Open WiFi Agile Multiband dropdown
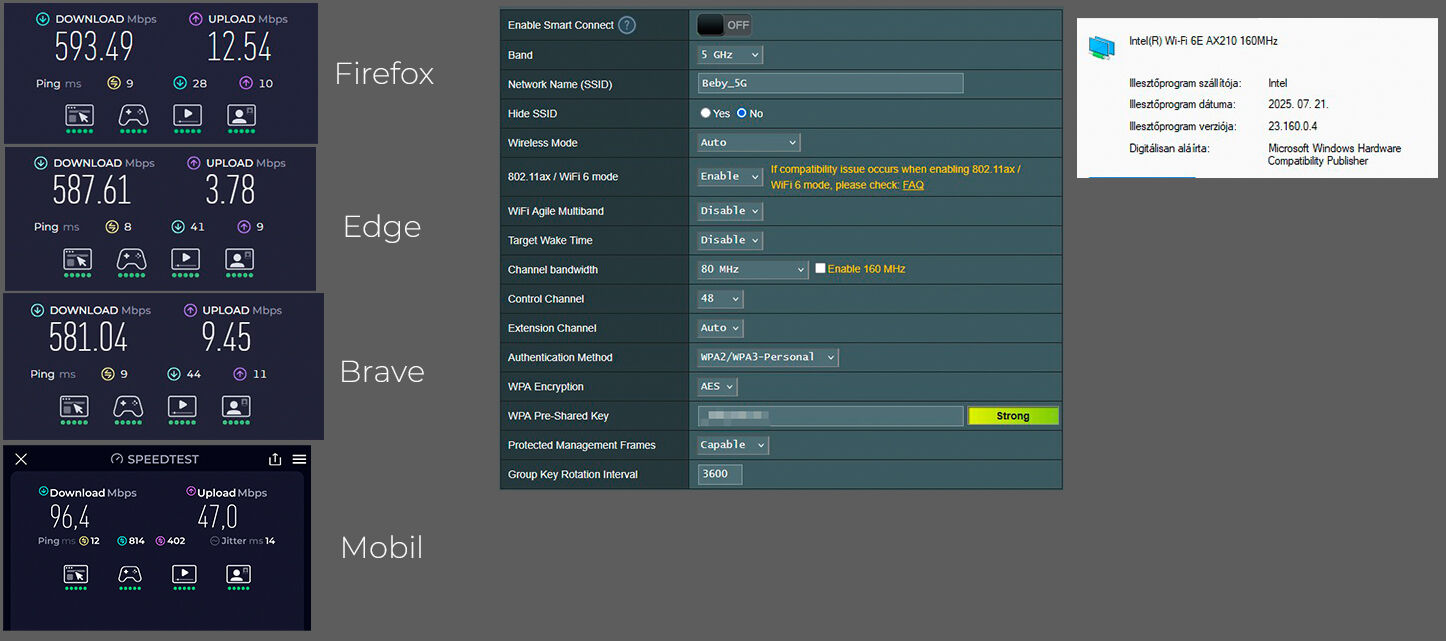The height and width of the screenshot is (641, 1446). point(730,211)
